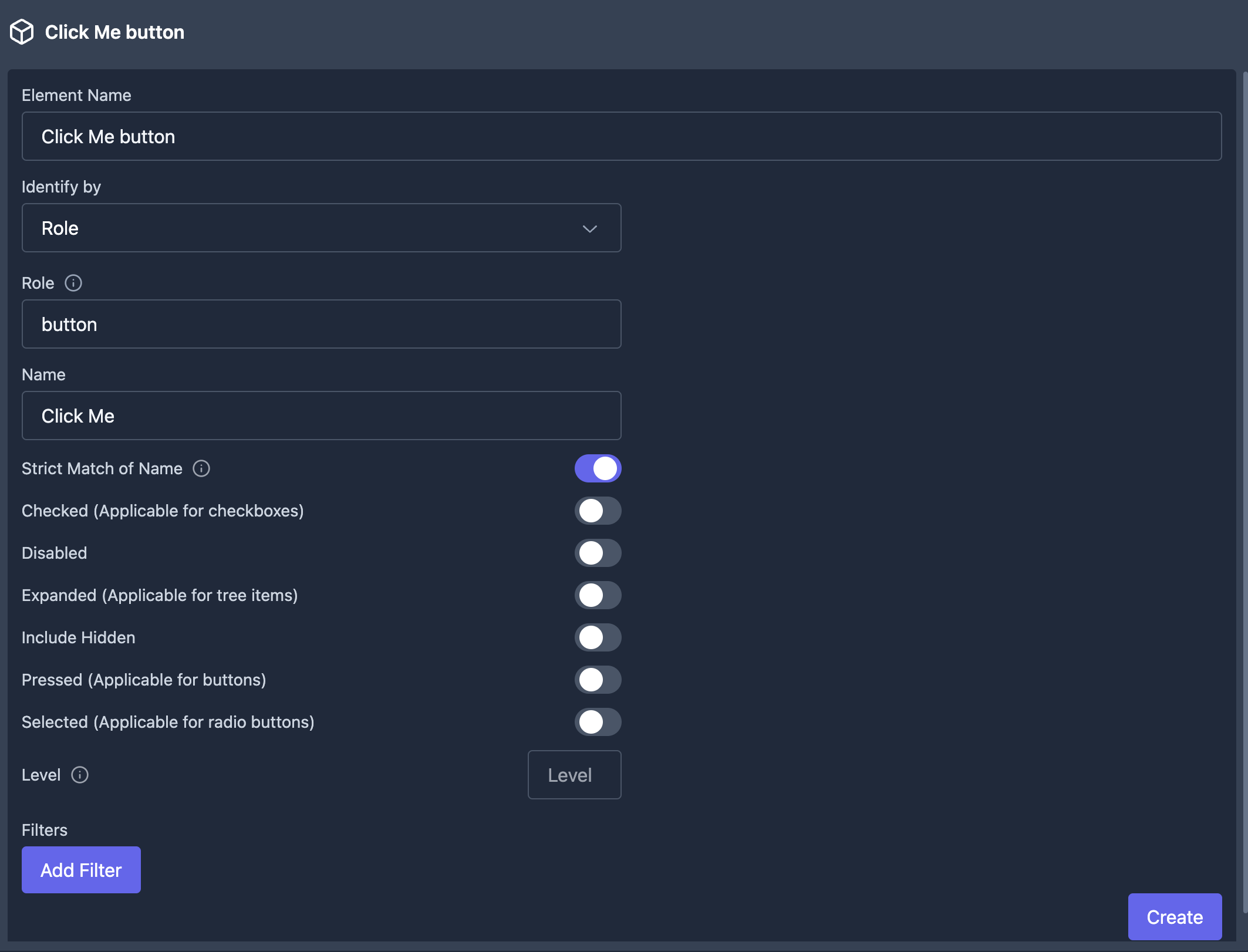
Task: Open the Identify by dropdown
Action: (x=321, y=228)
